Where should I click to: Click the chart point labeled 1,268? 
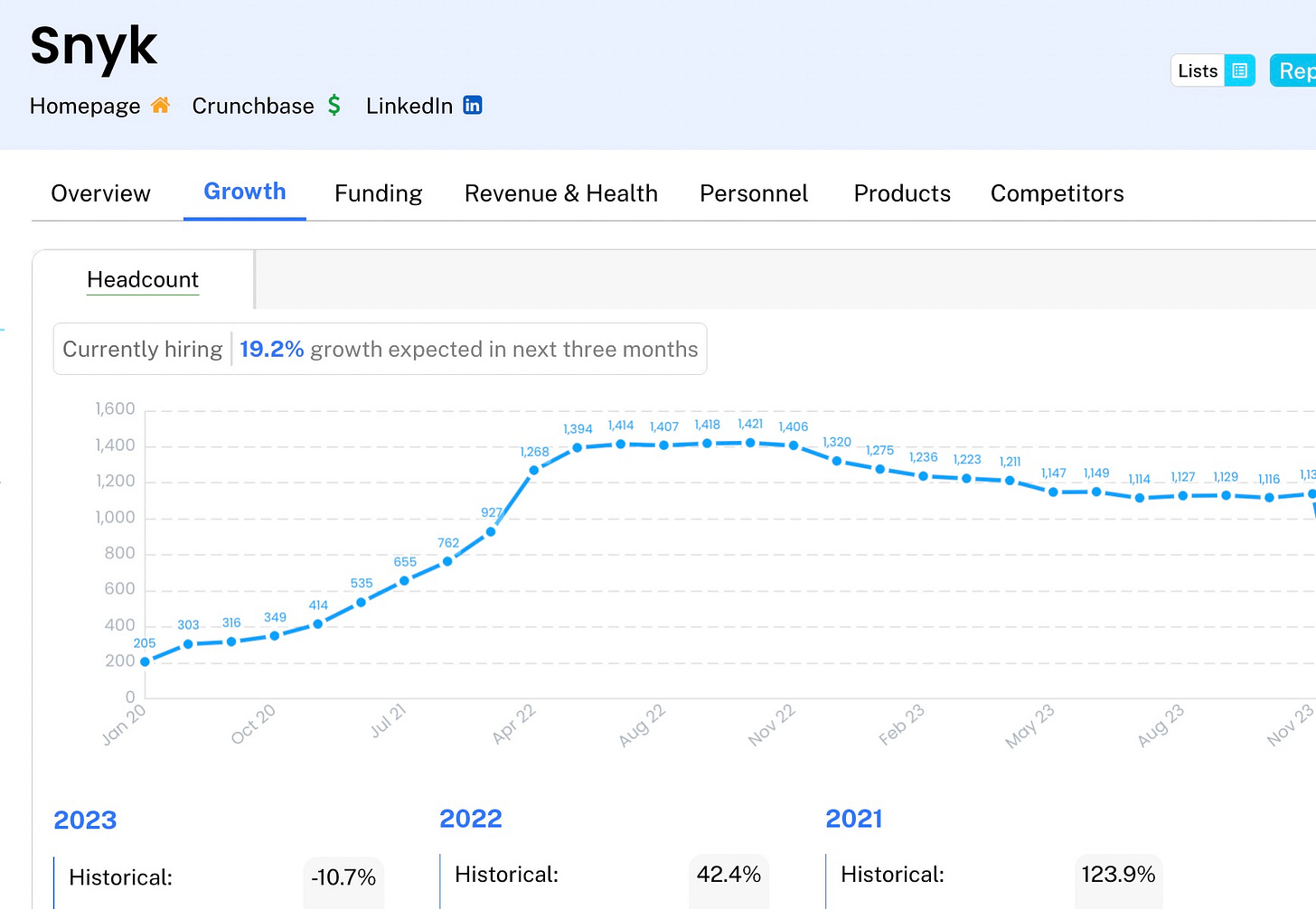click(534, 470)
